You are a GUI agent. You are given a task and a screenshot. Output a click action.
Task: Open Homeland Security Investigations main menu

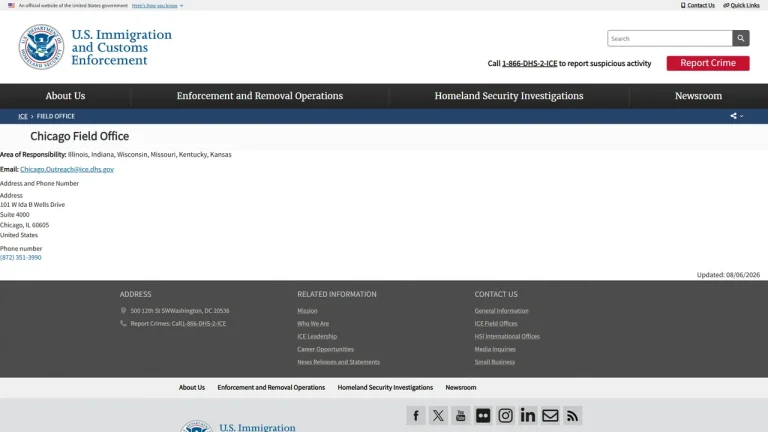(x=509, y=96)
